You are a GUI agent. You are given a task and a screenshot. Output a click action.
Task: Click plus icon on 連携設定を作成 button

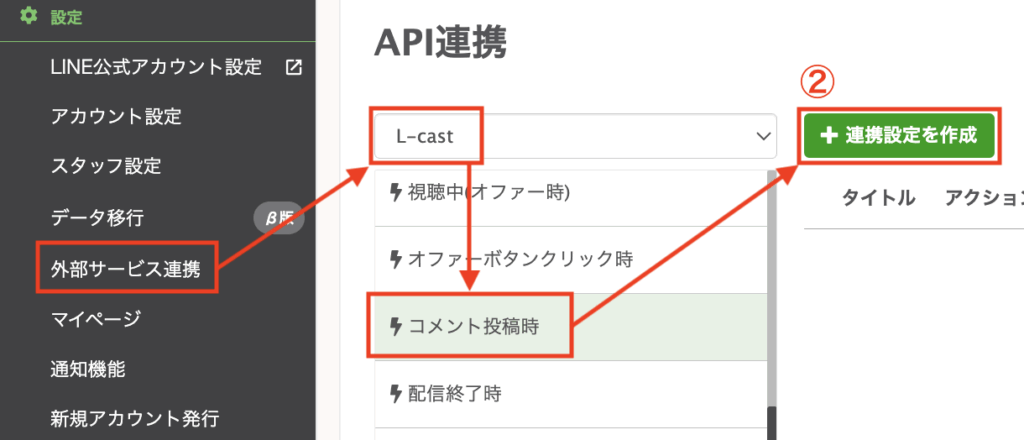tap(828, 136)
